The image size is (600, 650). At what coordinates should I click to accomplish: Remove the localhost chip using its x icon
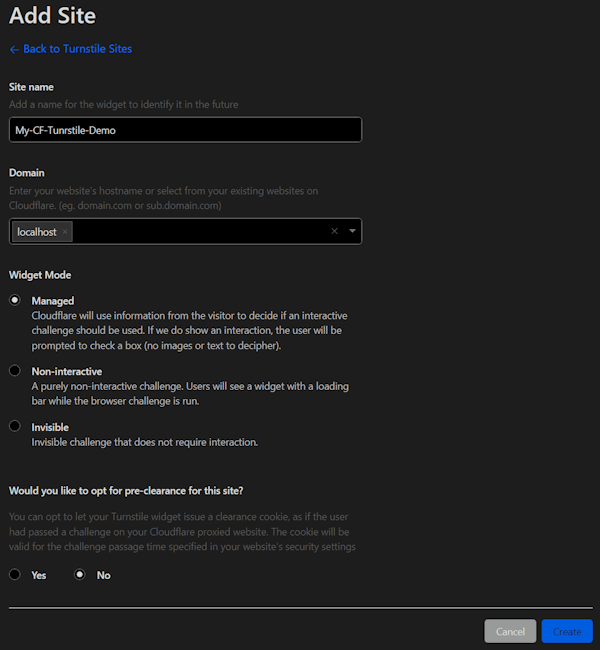pos(66,232)
